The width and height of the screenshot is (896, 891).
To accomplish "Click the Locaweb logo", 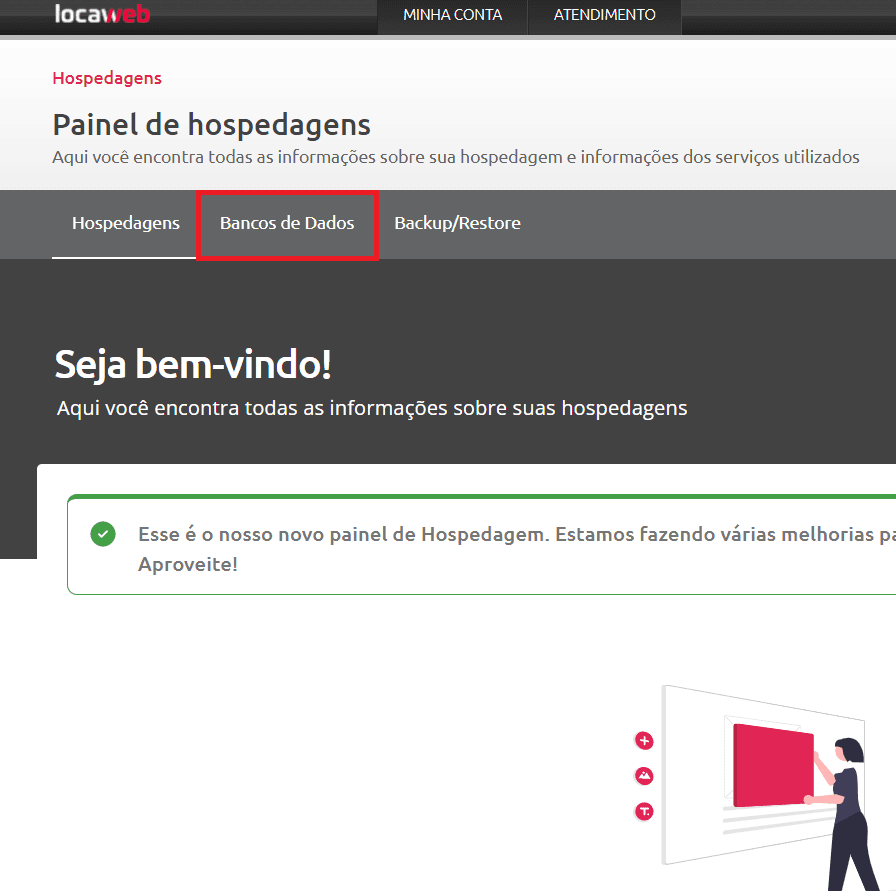I will (x=102, y=14).
